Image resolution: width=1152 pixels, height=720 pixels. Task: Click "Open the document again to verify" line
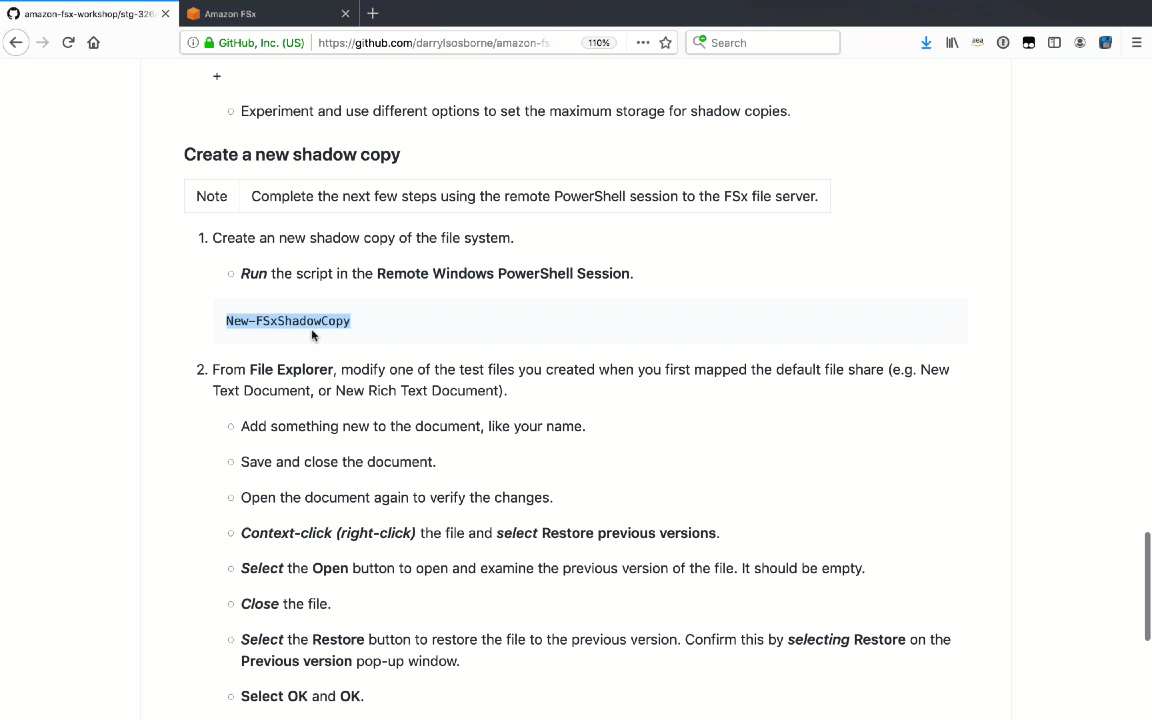[x=397, y=497]
